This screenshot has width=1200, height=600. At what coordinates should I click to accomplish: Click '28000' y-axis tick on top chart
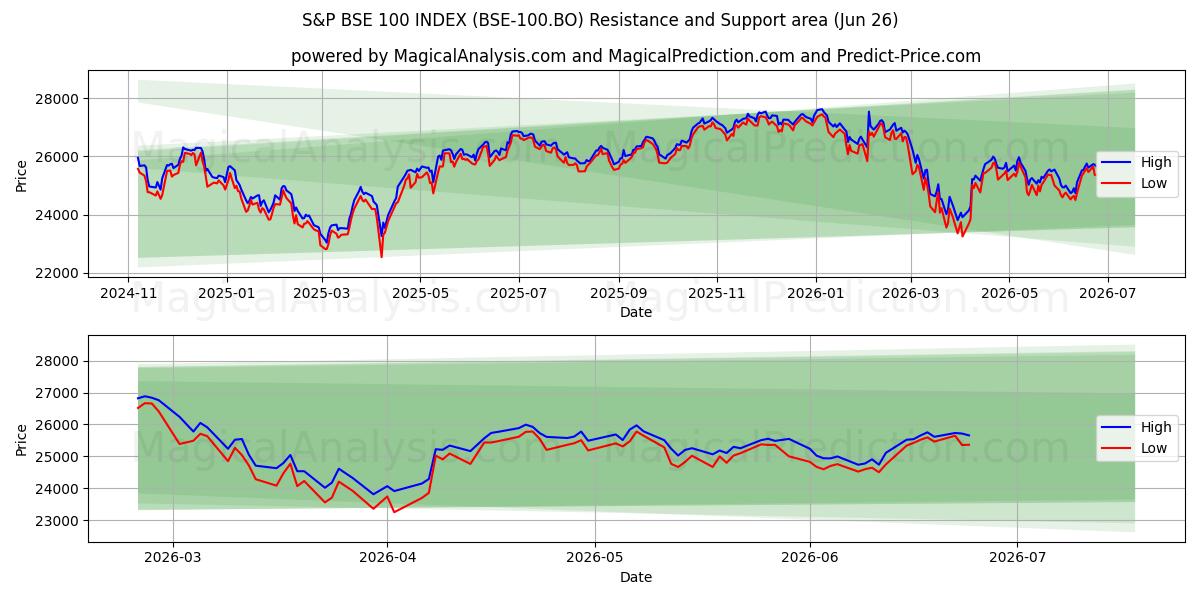click(x=59, y=99)
